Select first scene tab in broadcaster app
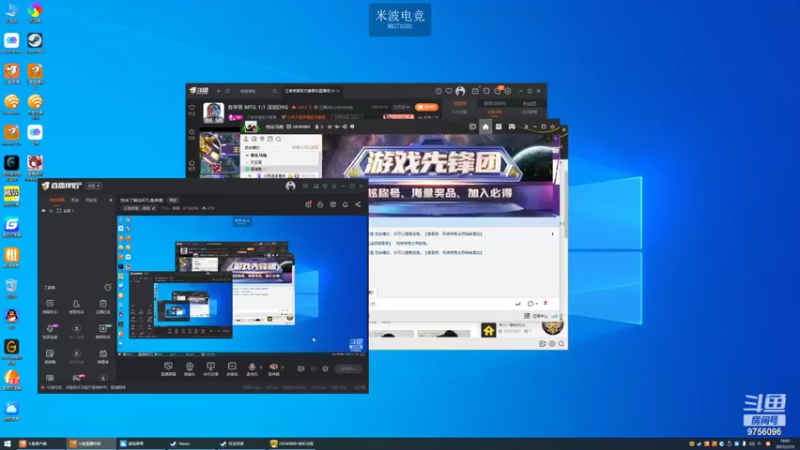Image resolution: width=800 pixels, height=450 pixels. (x=57, y=200)
